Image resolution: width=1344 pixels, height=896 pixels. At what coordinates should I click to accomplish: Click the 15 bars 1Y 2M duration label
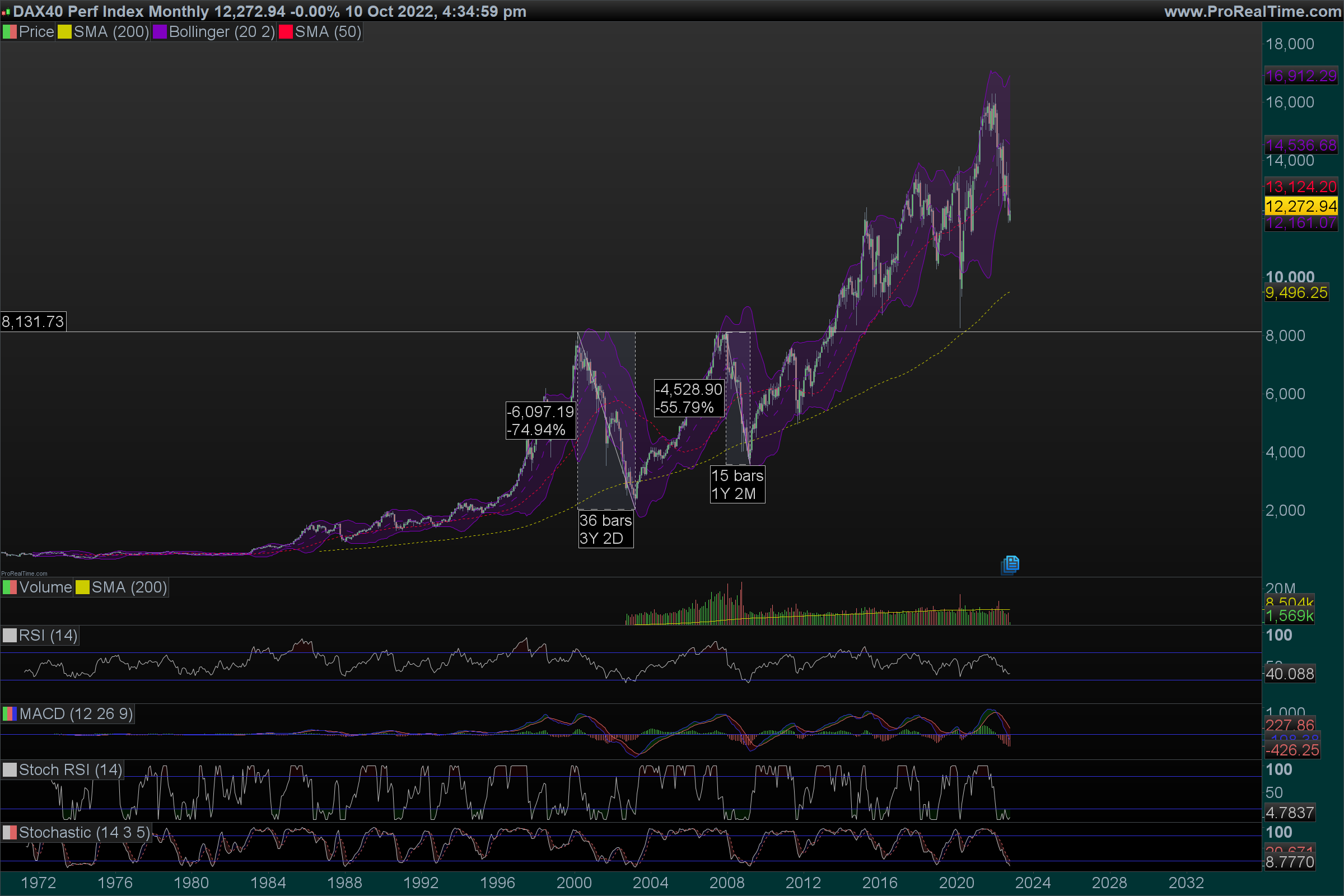[x=737, y=484]
